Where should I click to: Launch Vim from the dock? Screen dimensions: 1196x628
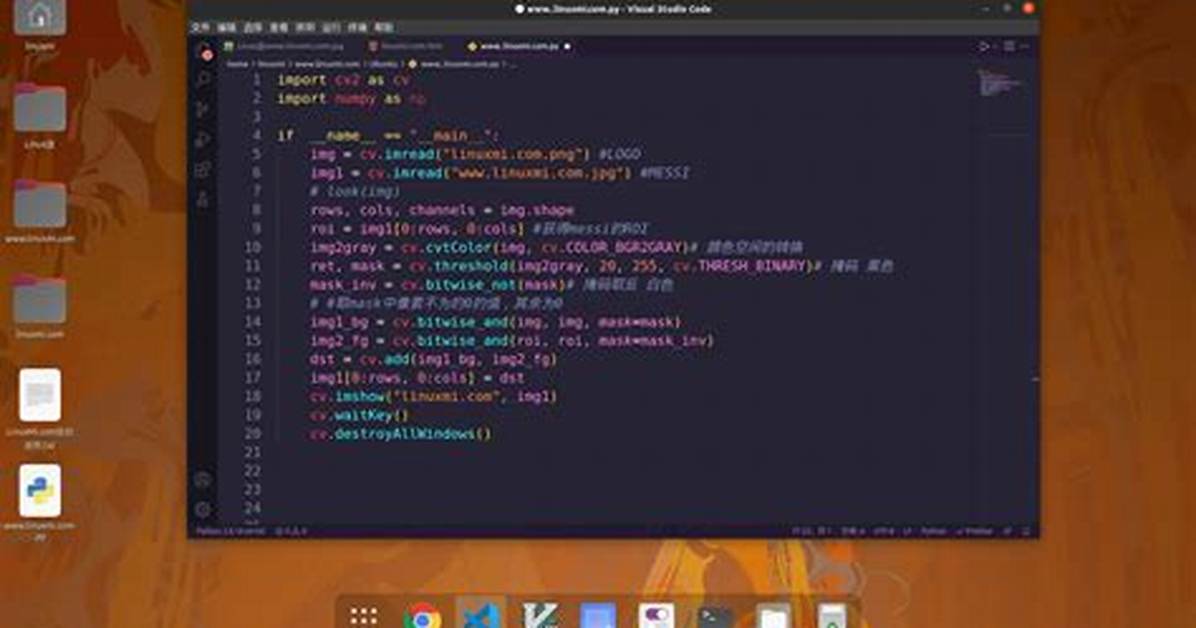click(539, 615)
